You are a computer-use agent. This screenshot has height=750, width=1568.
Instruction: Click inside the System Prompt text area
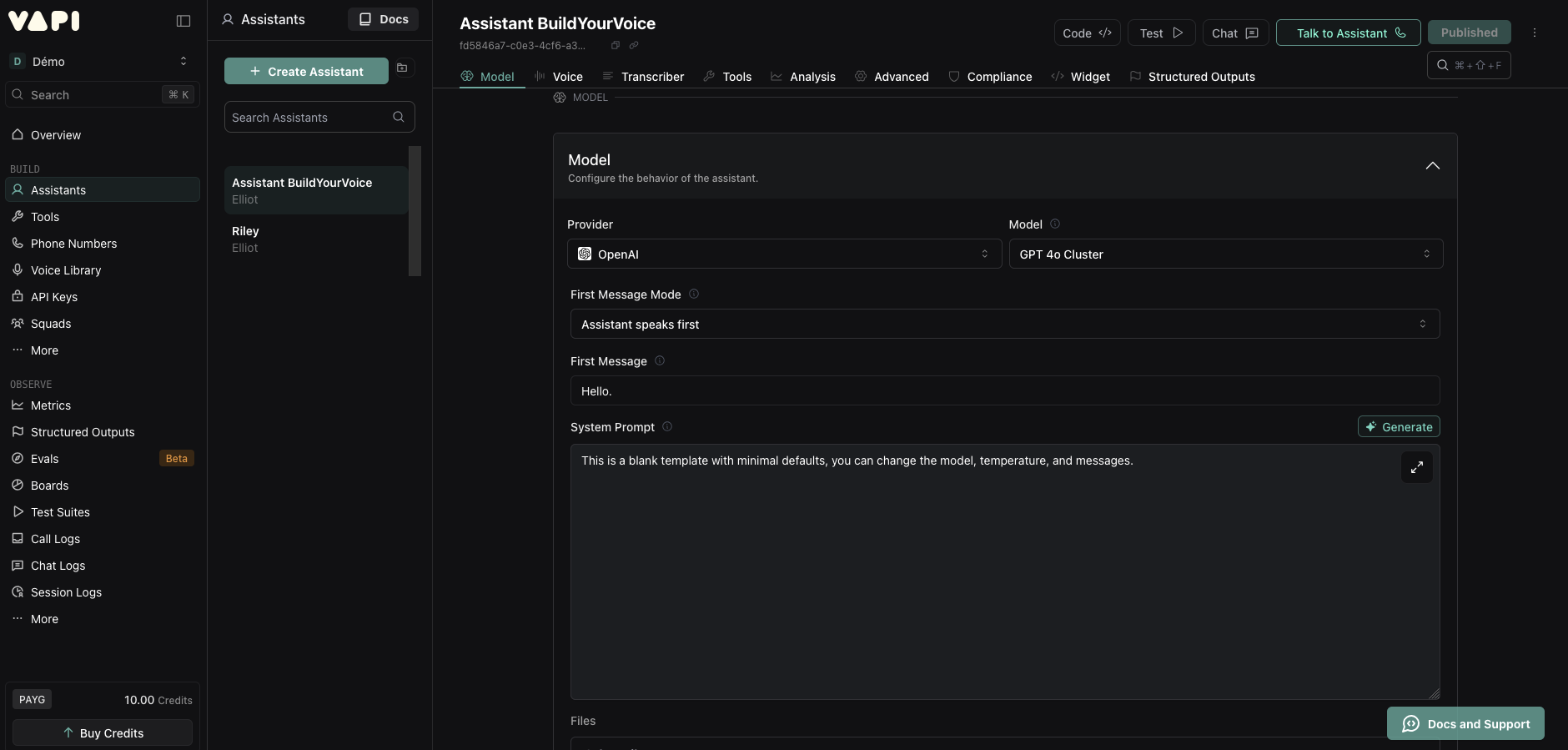[x=1005, y=571]
